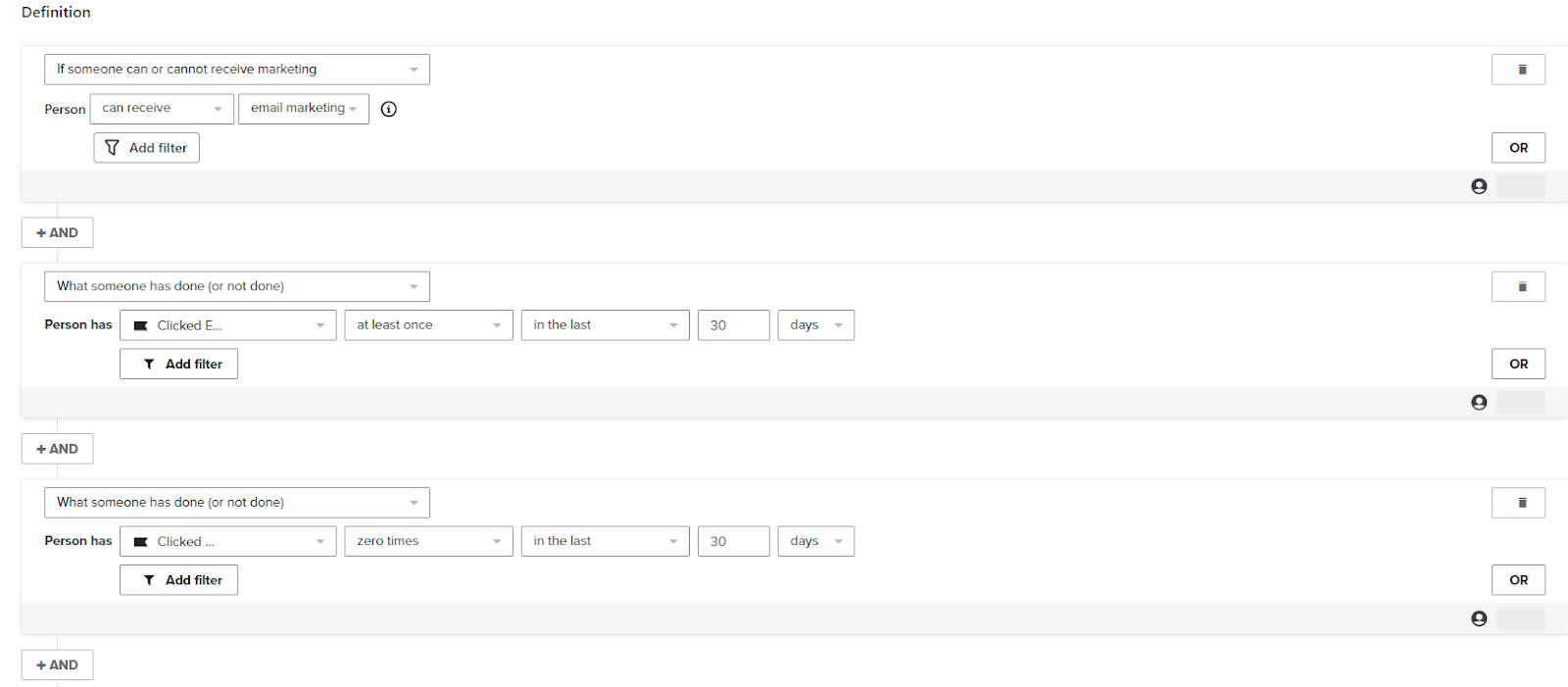Click Add filter in the 'zero times' condition
The image size is (1568, 687).
pos(178,580)
